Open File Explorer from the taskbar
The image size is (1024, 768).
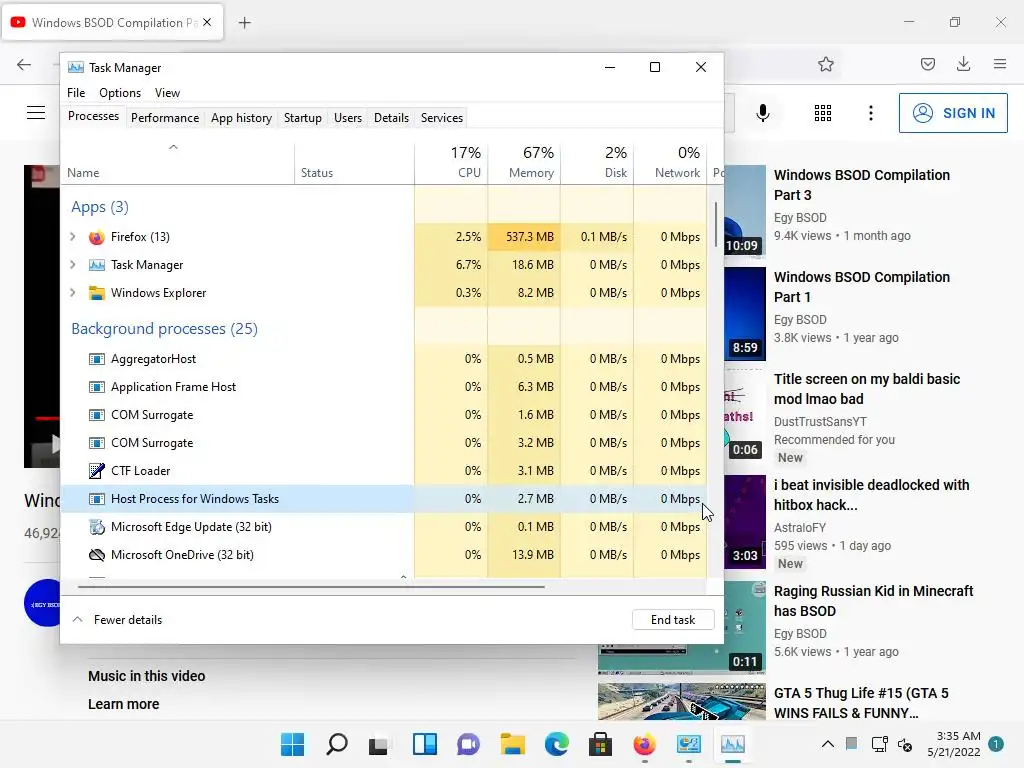(513, 744)
